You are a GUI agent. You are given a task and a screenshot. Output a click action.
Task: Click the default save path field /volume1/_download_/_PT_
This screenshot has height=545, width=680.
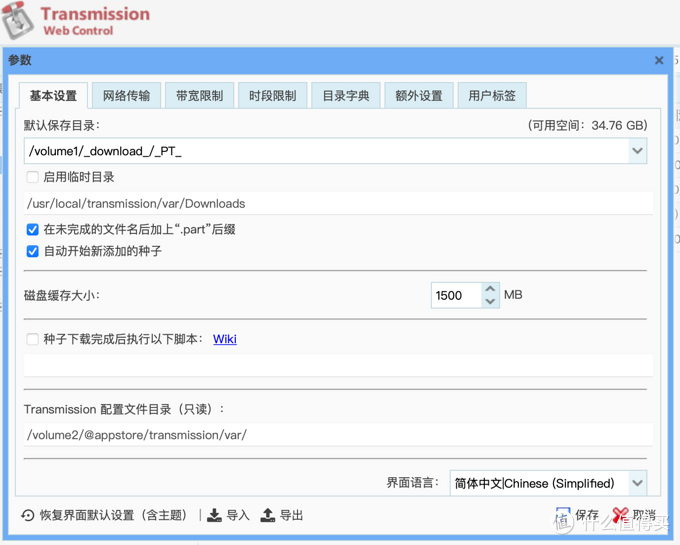[x=327, y=151]
